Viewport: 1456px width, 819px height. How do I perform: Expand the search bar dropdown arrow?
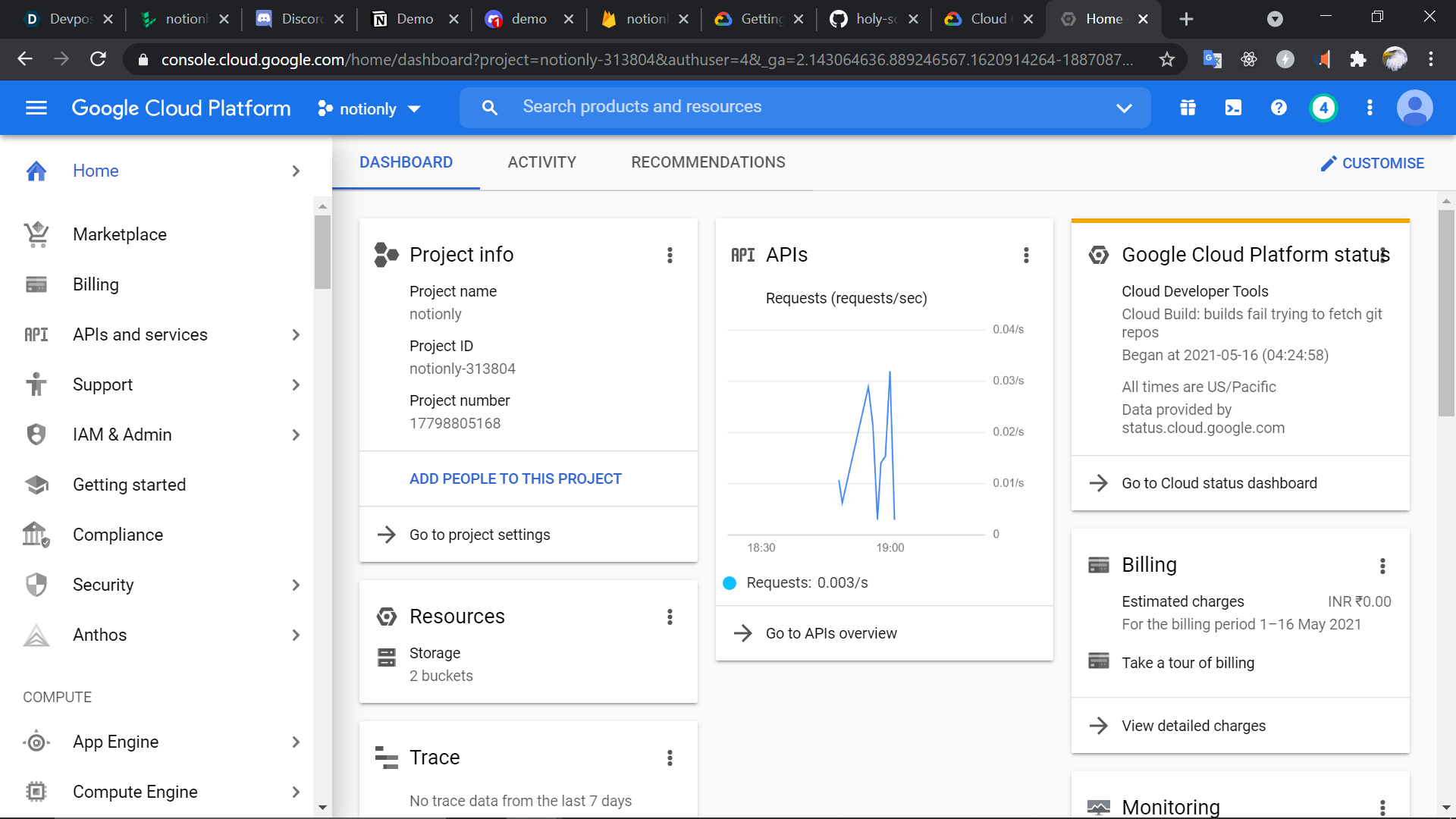pos(1124,108)
